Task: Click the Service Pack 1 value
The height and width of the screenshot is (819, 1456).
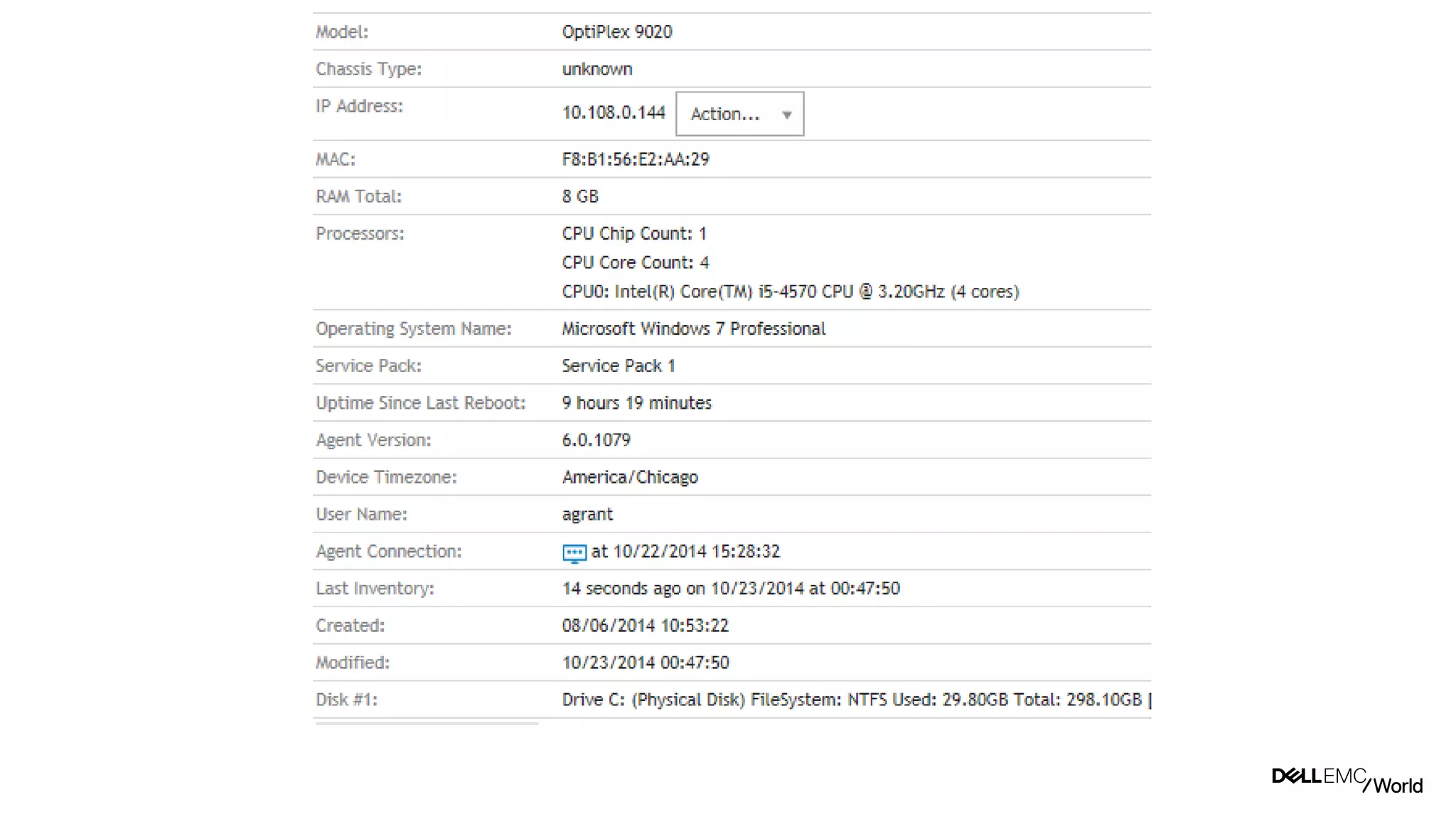Action: tap(618, 365)
